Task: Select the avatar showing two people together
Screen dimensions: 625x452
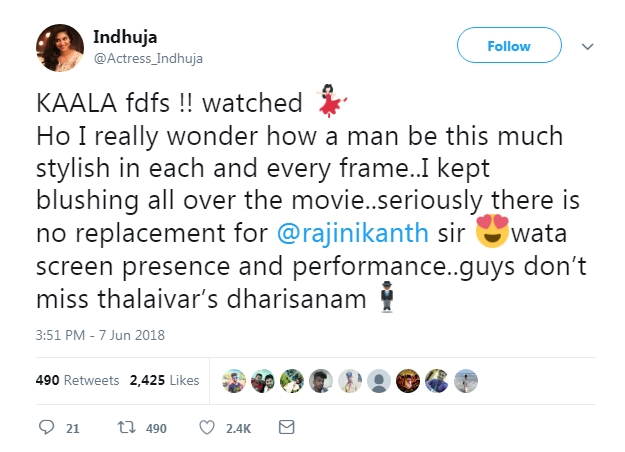Action: click(262, 381)
